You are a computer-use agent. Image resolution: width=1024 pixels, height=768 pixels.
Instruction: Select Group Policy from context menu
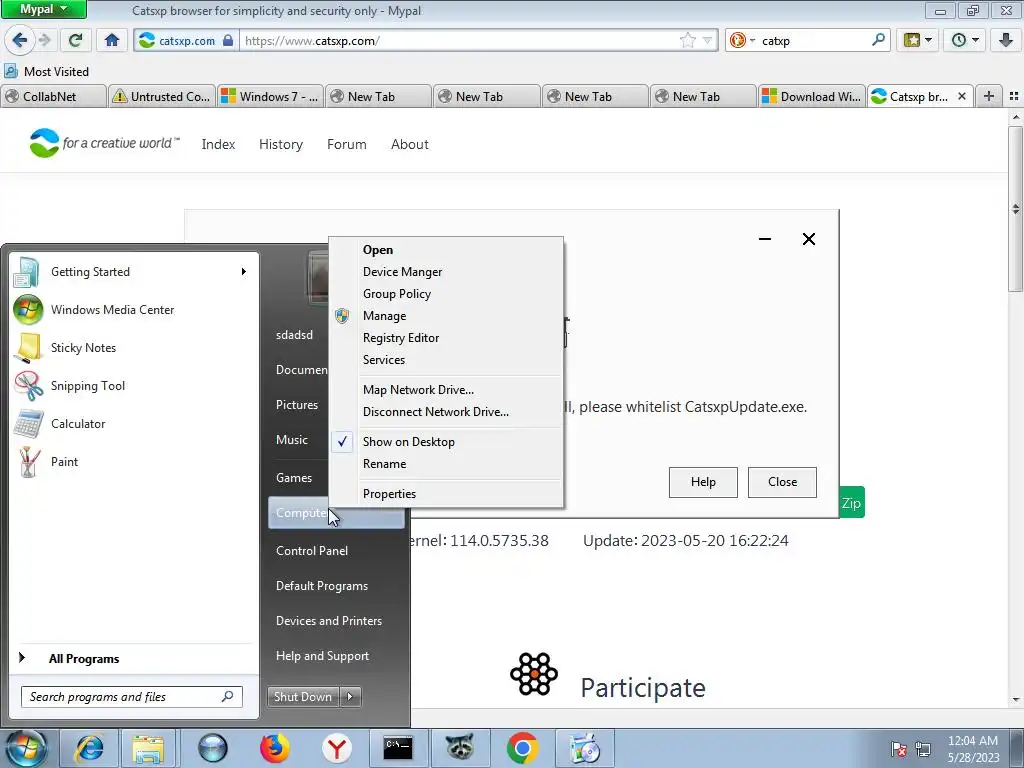tap(447, 294)
